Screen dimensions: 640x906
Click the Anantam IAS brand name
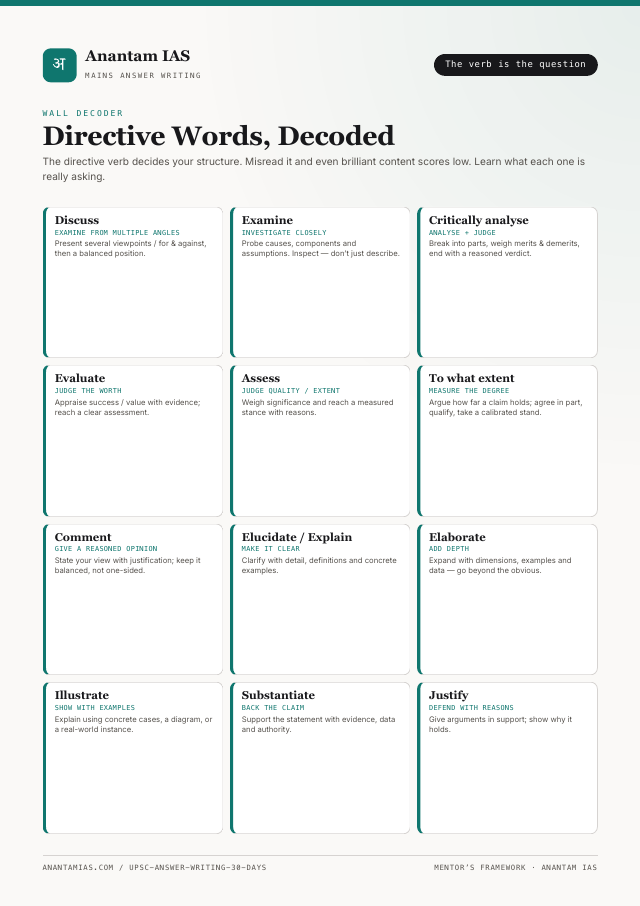coord(137,56)
